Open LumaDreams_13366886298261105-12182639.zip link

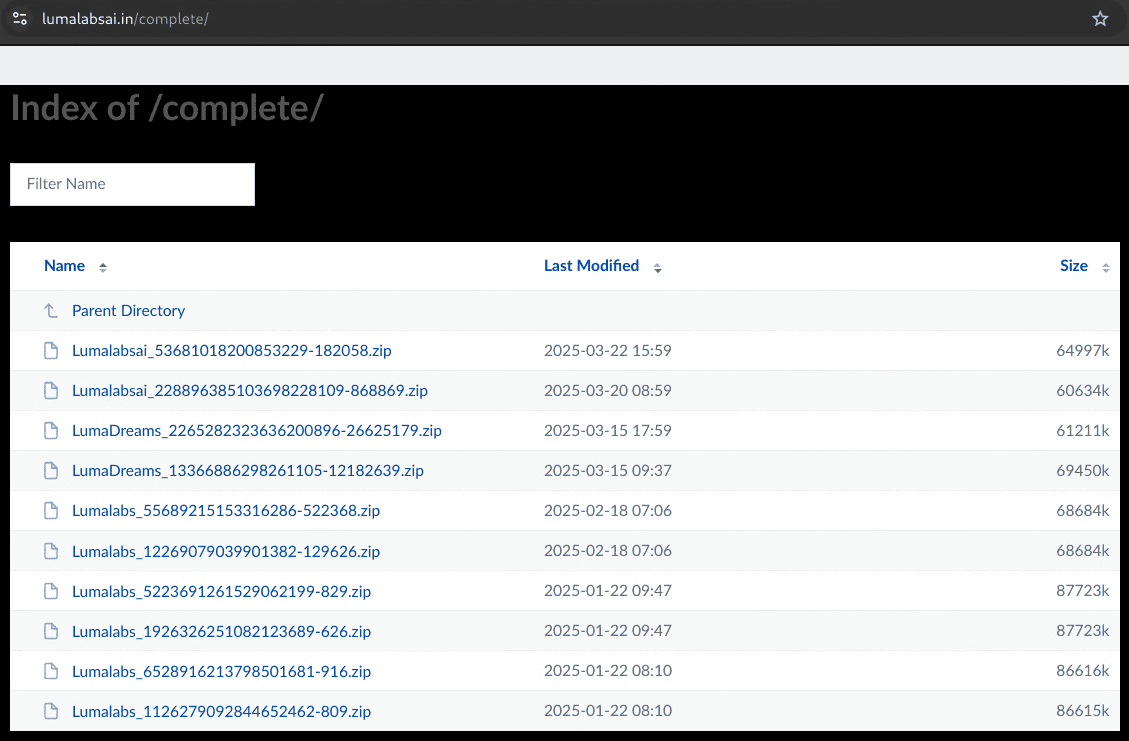click(248, 470)
